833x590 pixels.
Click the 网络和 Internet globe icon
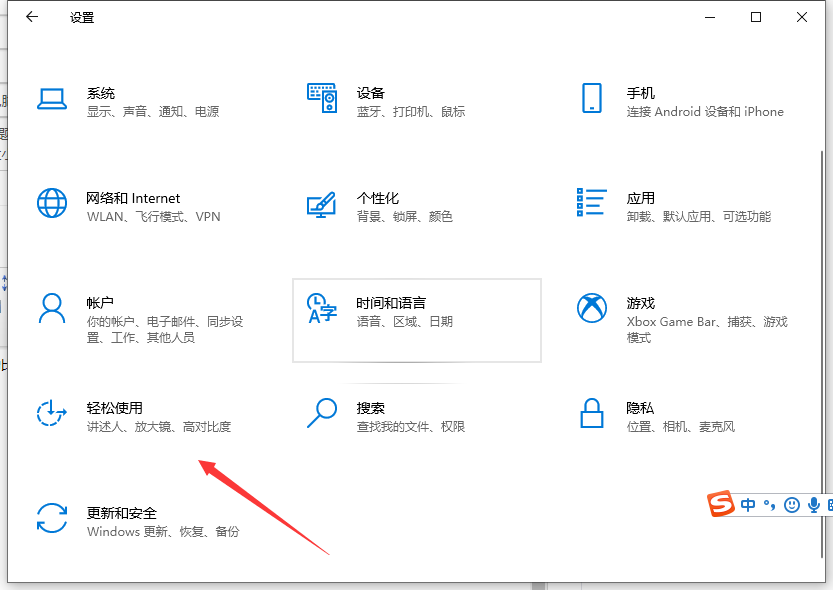(52, 203)
